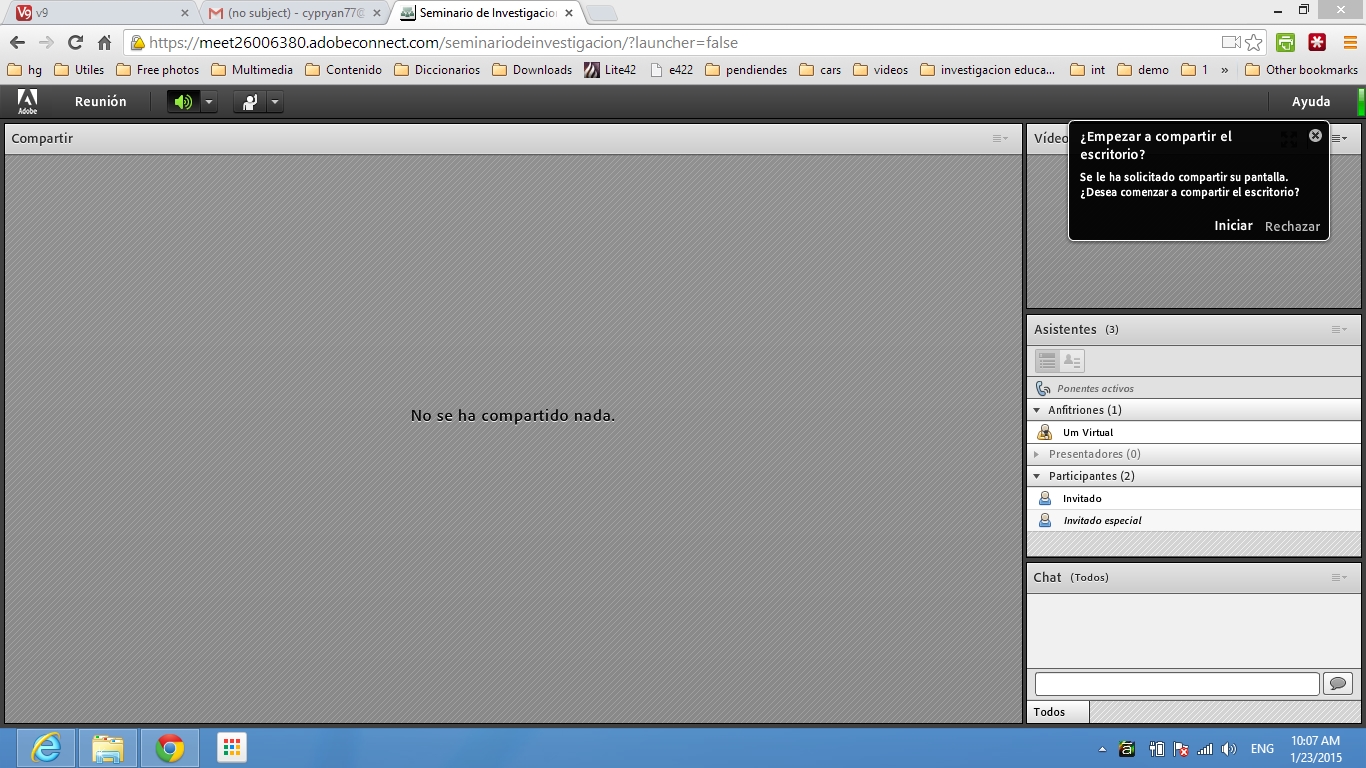The width and height of the screenshot is (1366, 768).
Task: Open the Chat pod options menu
Action: point(1339,577)
